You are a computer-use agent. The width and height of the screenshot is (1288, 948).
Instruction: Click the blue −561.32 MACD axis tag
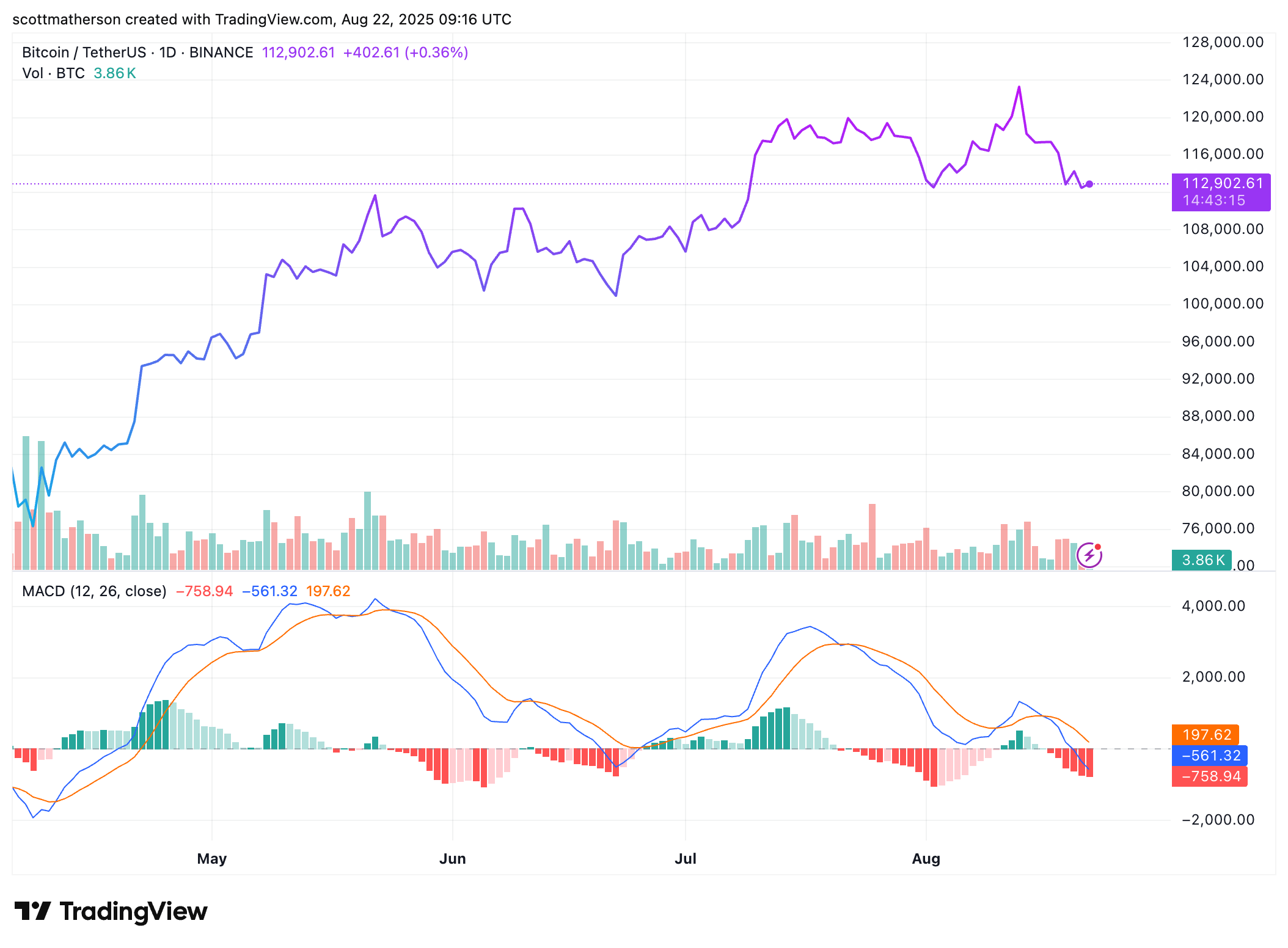point(1209,756)
